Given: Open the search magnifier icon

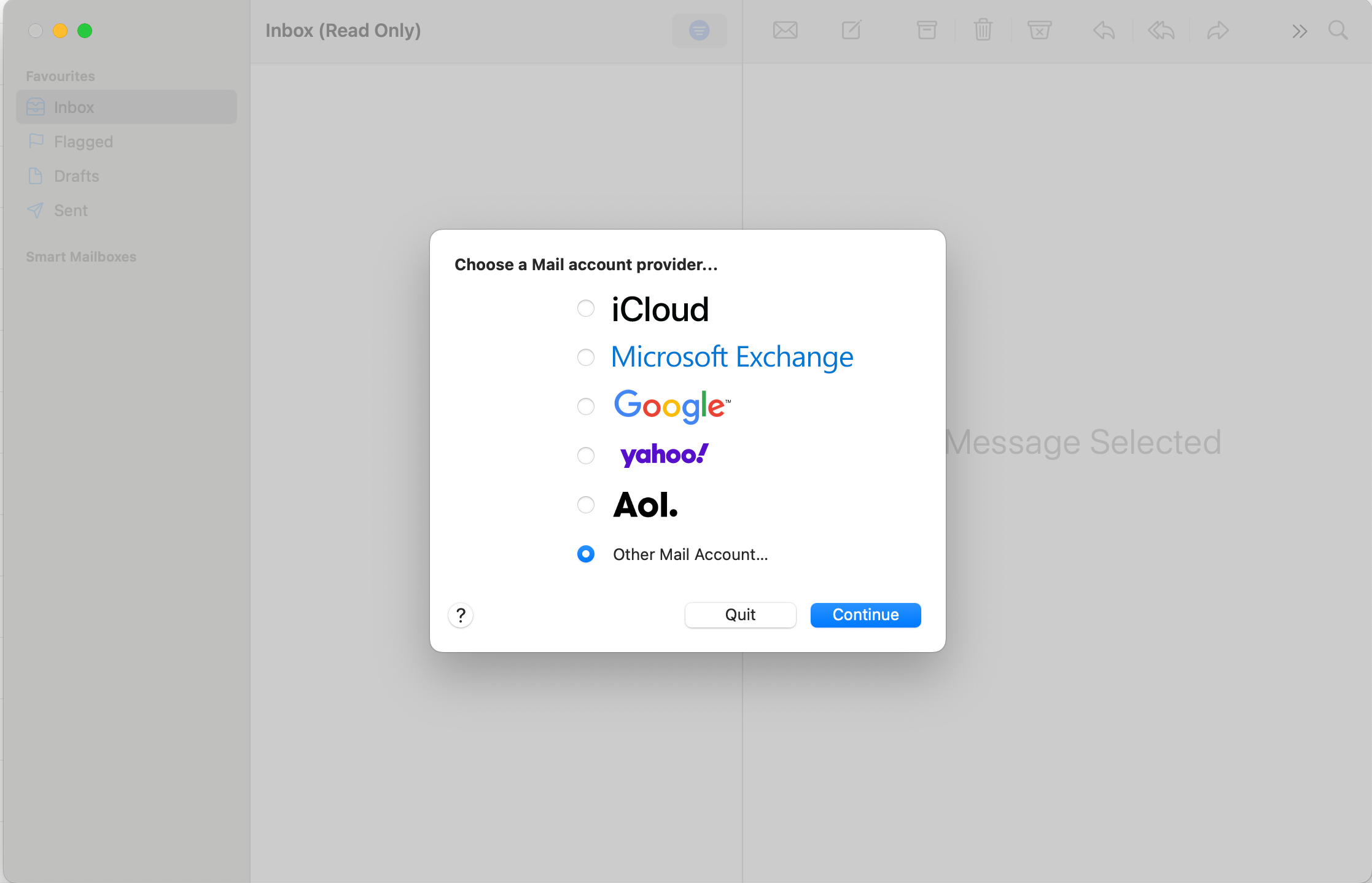Looking at the screenshot, I should pos(1338,30).
